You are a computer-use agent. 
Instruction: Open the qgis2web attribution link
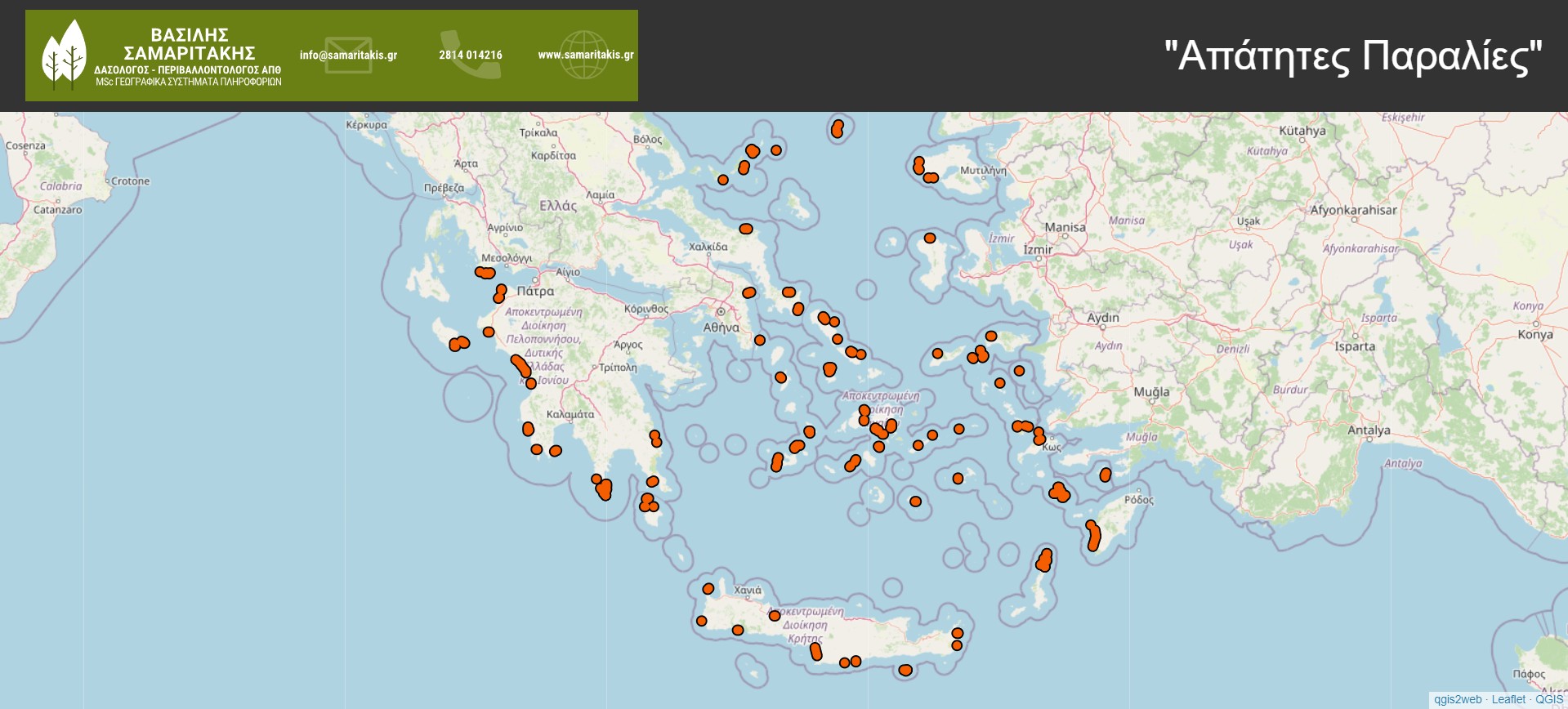[1458, 700]
